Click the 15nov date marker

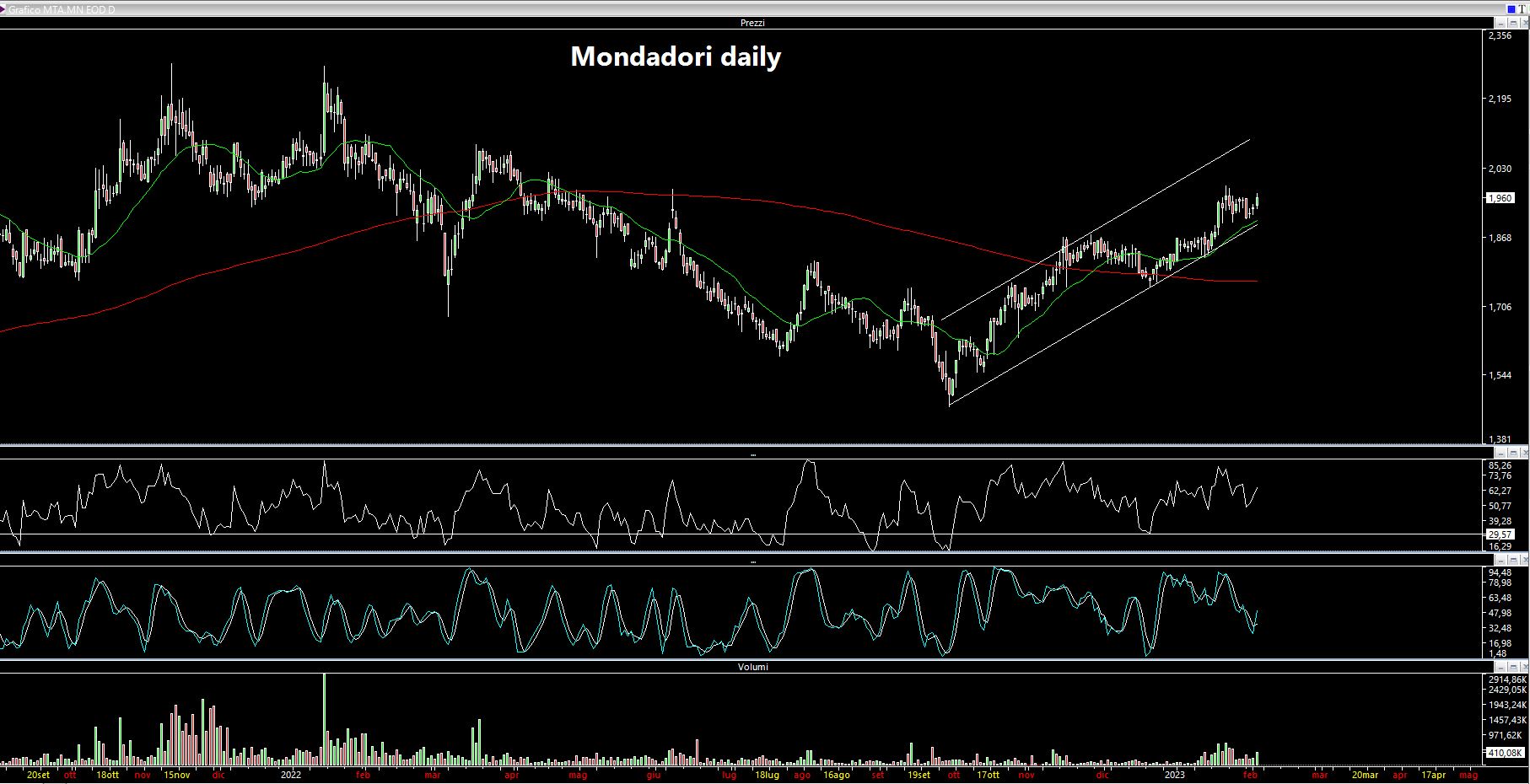[x=176, y=775]
